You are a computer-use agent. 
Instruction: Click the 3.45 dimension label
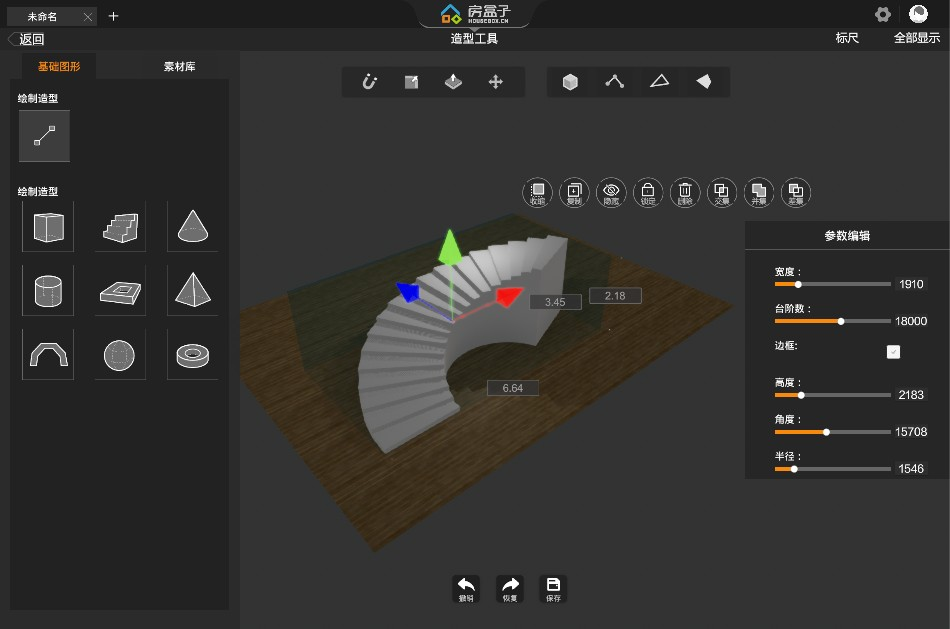pos(555,302)
